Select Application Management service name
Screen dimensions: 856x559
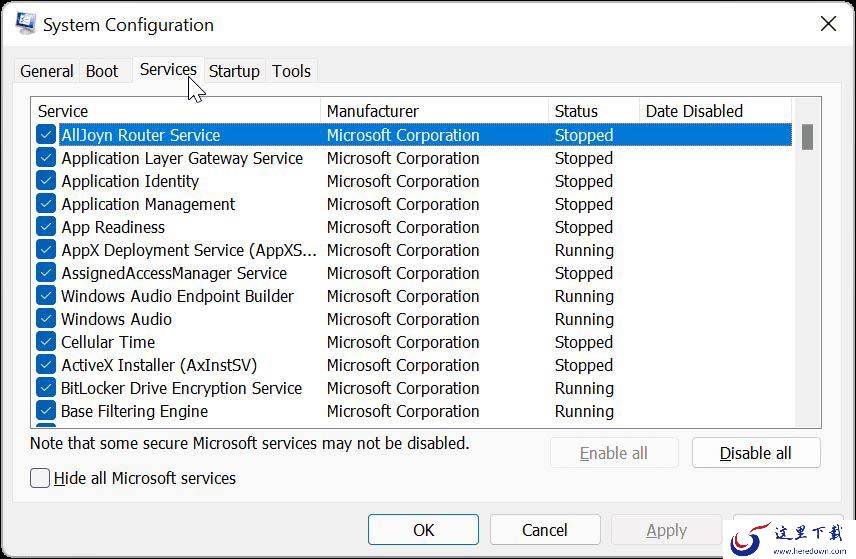point(148,204)
